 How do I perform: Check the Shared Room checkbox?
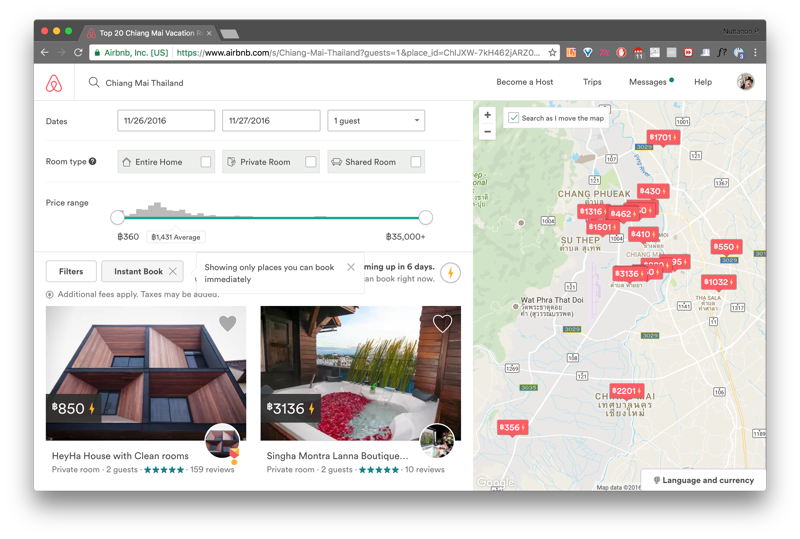416,162
